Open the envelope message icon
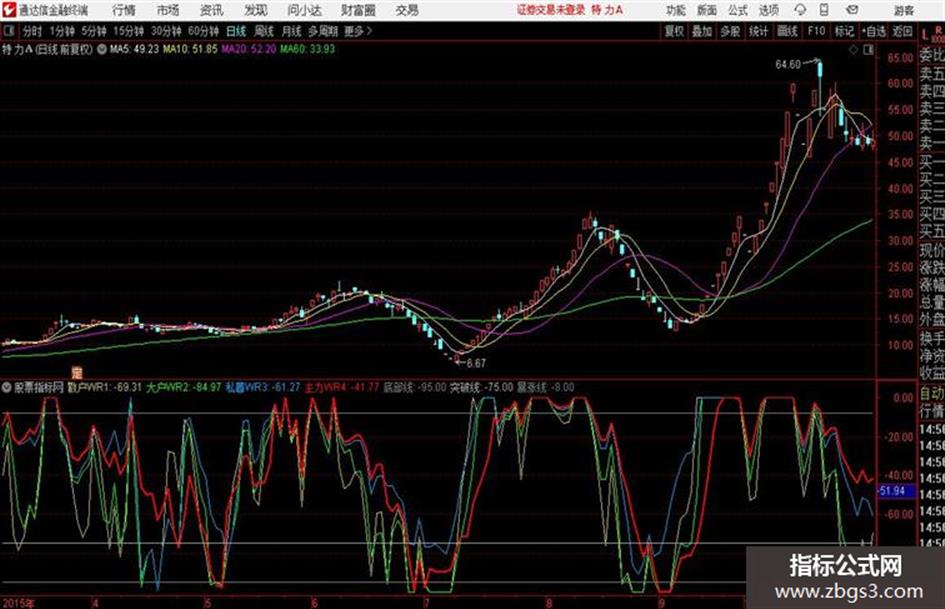Viewport: 945px width, 609px height. [x=852, y=10]
